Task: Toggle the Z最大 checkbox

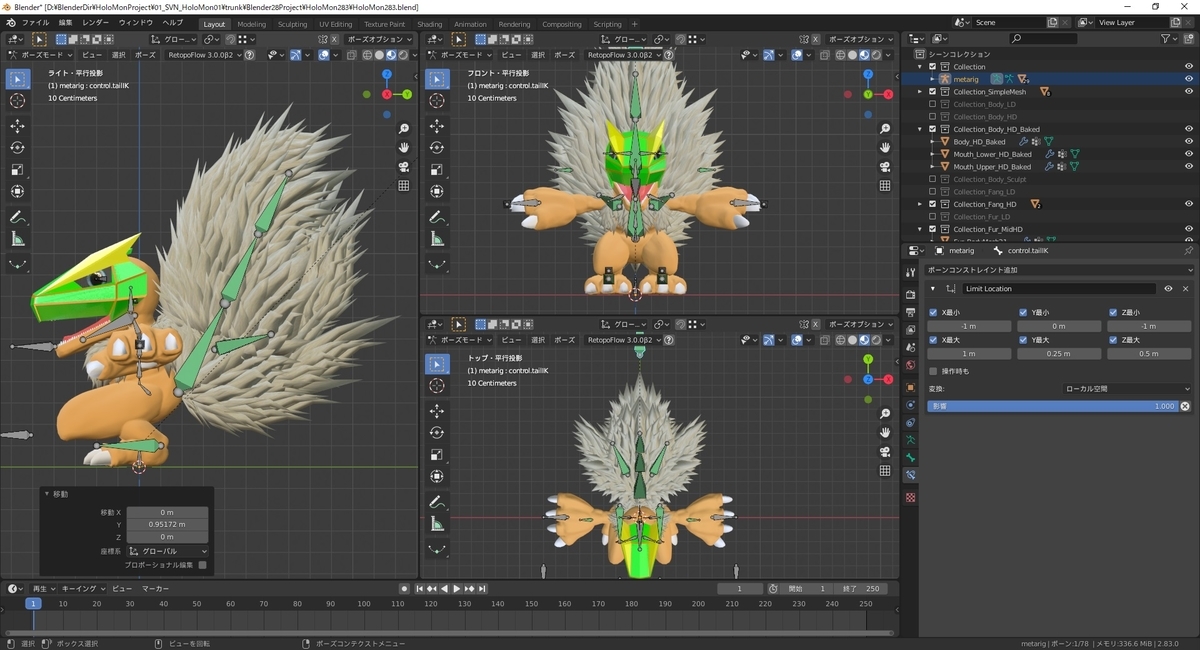Action: tap(1113, 340)
